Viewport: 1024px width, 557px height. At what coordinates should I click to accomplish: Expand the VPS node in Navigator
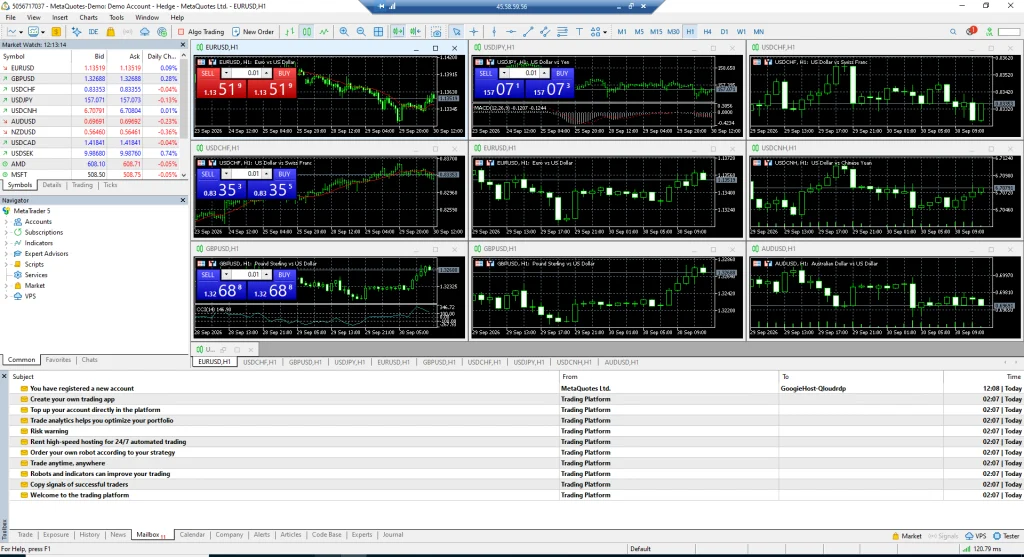[x=7, y=296]
